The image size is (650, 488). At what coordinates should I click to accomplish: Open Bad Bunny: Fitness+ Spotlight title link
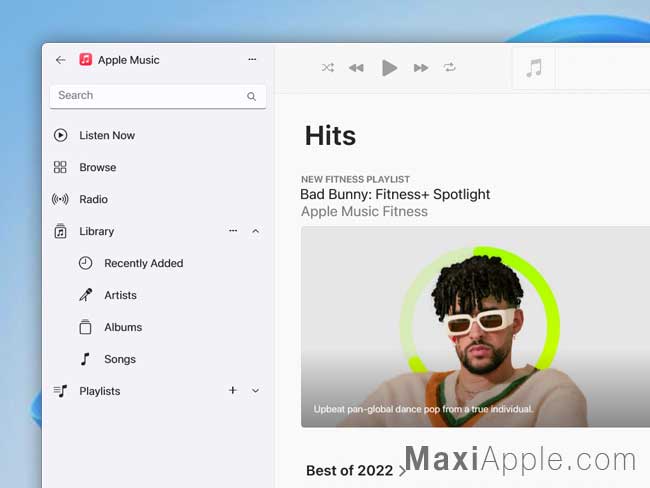pyautogui.click(x=395, y=194)
